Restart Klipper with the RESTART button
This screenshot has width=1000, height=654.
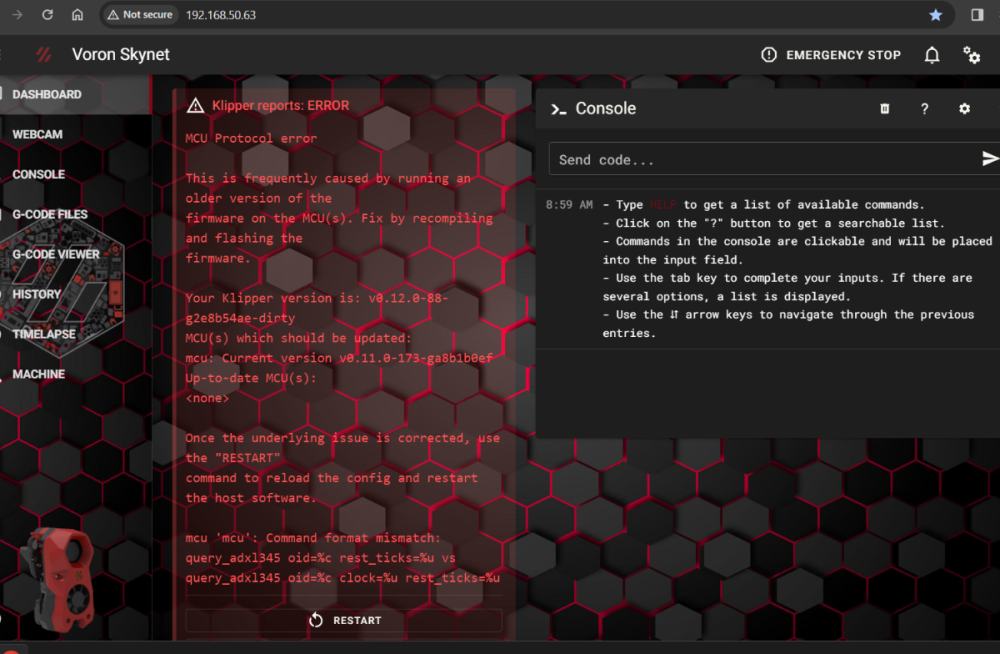click(x=344, y=620)
